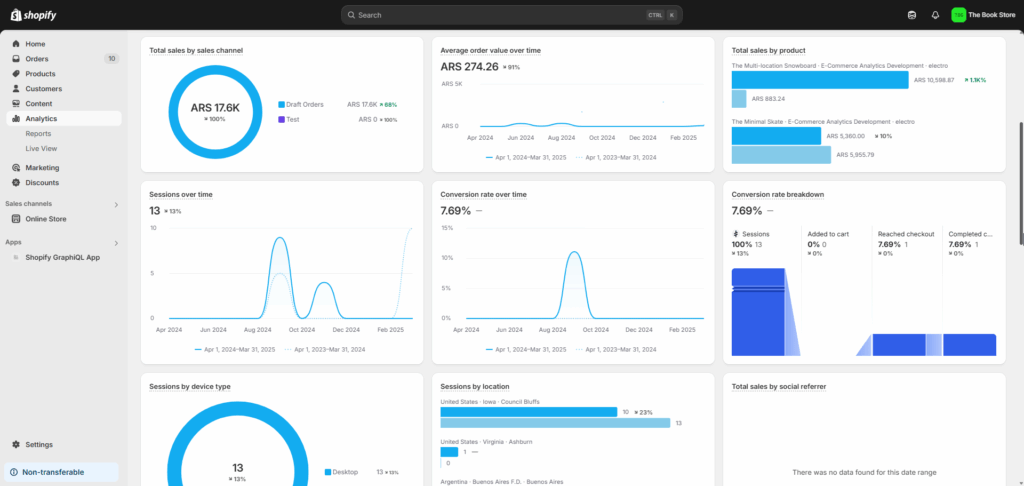This screenshot has height=486, width=1024.
Task: Click the Marketing target icon
Action: coord(16,168)
